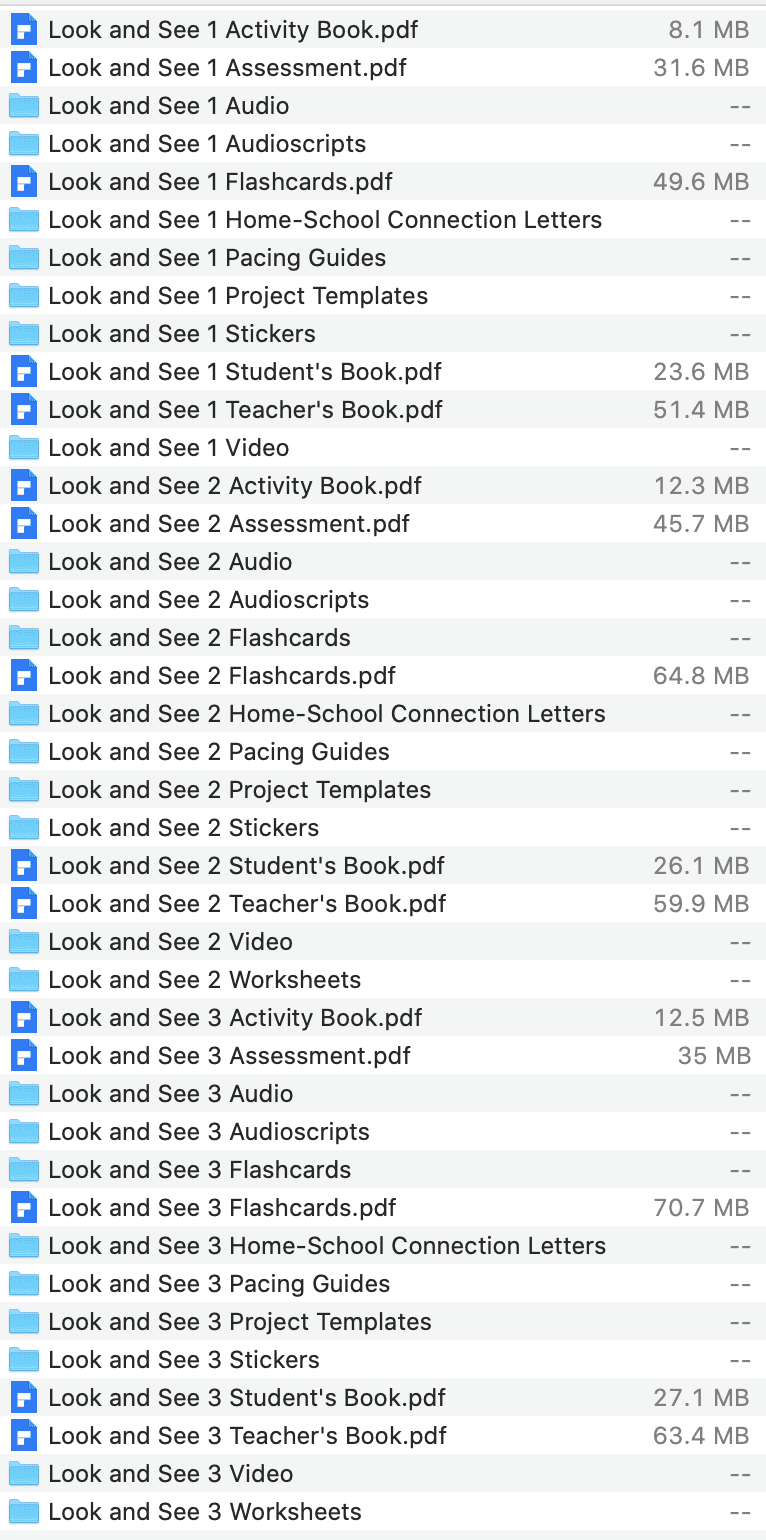Select the folder icon for Look and See 1 Audio
This screenshot has height=1540, width=766.
[x=23, y=105]
